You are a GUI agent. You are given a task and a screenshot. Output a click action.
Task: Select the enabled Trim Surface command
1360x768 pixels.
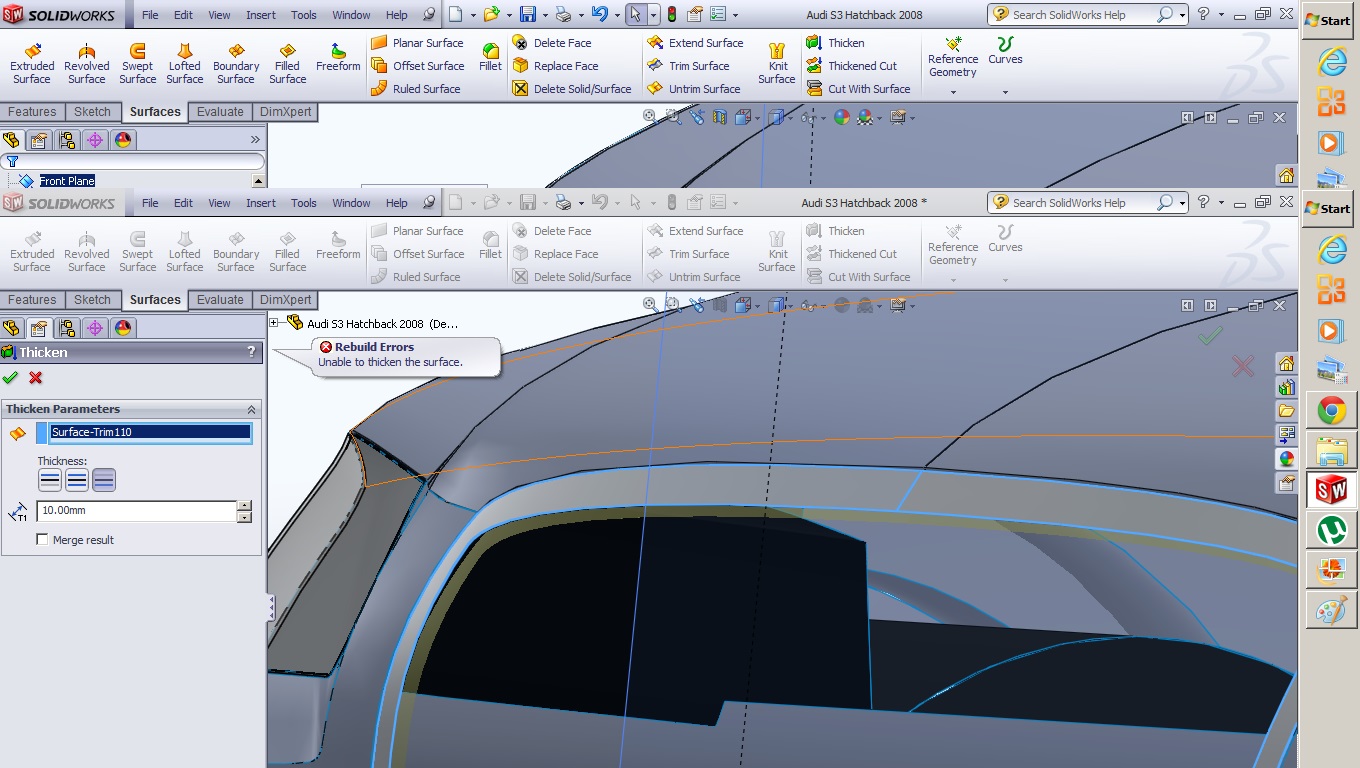tap(688, 66)
